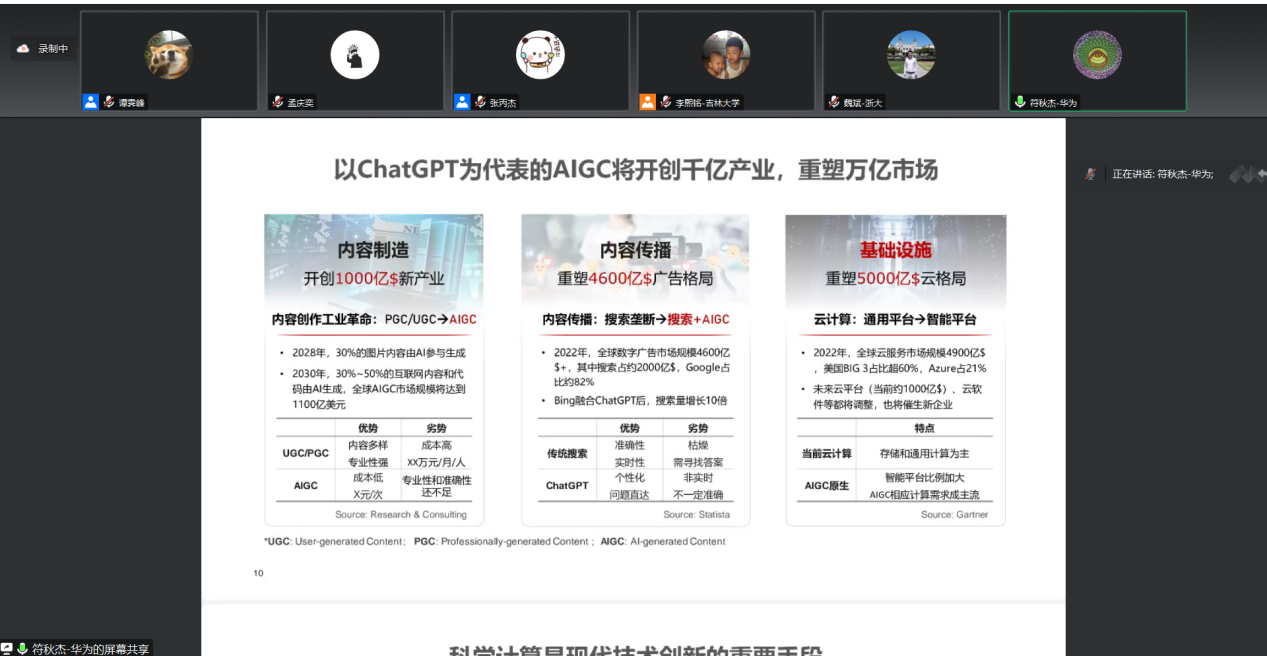Image resolution: width=1267 pixels, height=656 pixels.
Task: Select 张丙杰's panda avatar thumbnail
Action: 540,55
